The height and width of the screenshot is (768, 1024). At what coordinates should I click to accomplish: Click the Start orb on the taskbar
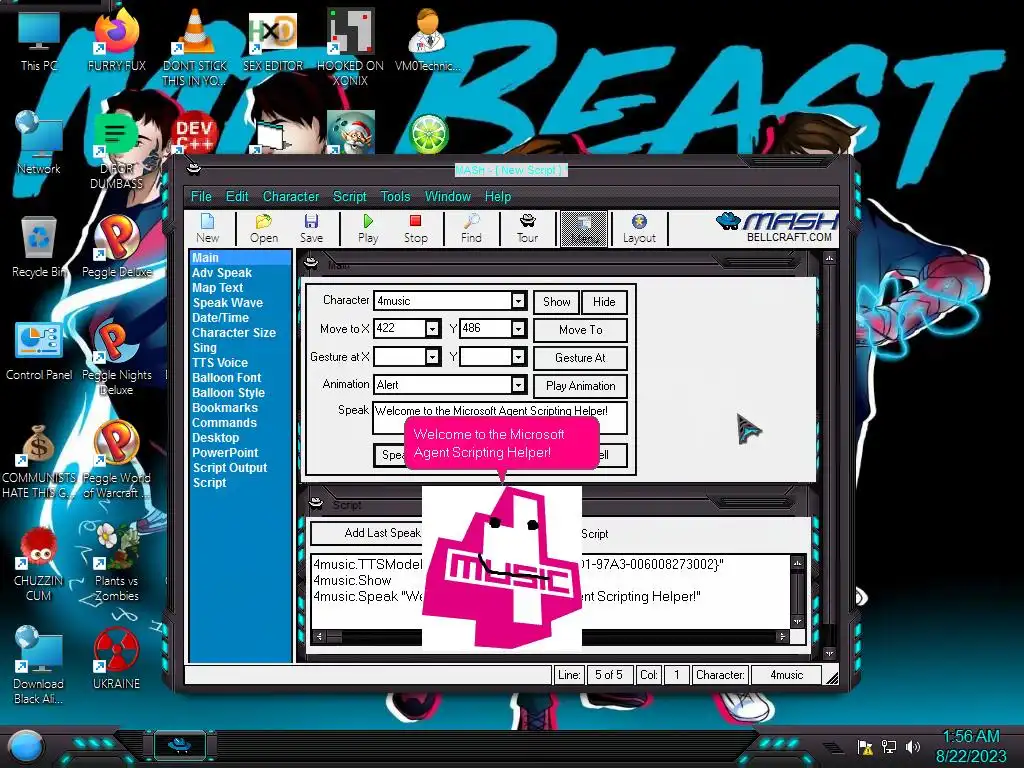(25, 747)
